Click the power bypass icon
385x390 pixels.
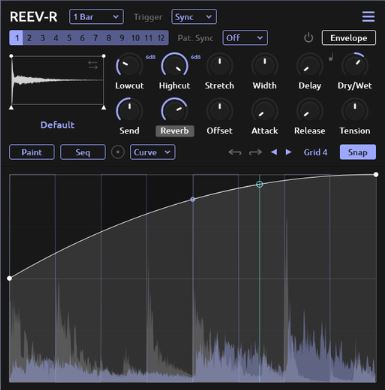click(x=309, y=38)
